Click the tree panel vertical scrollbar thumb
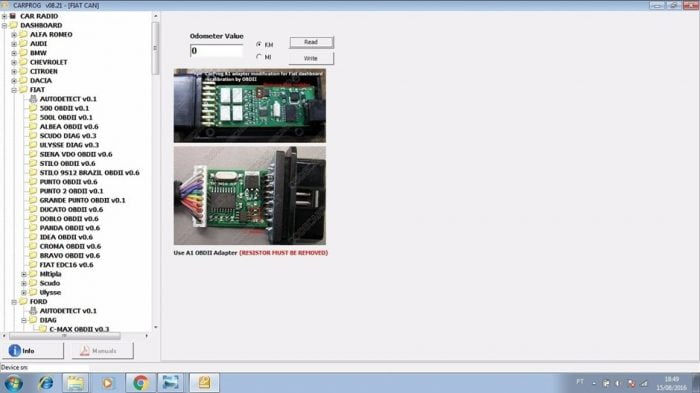This screenshot has width=700, height=393. (x=155, y=48)
